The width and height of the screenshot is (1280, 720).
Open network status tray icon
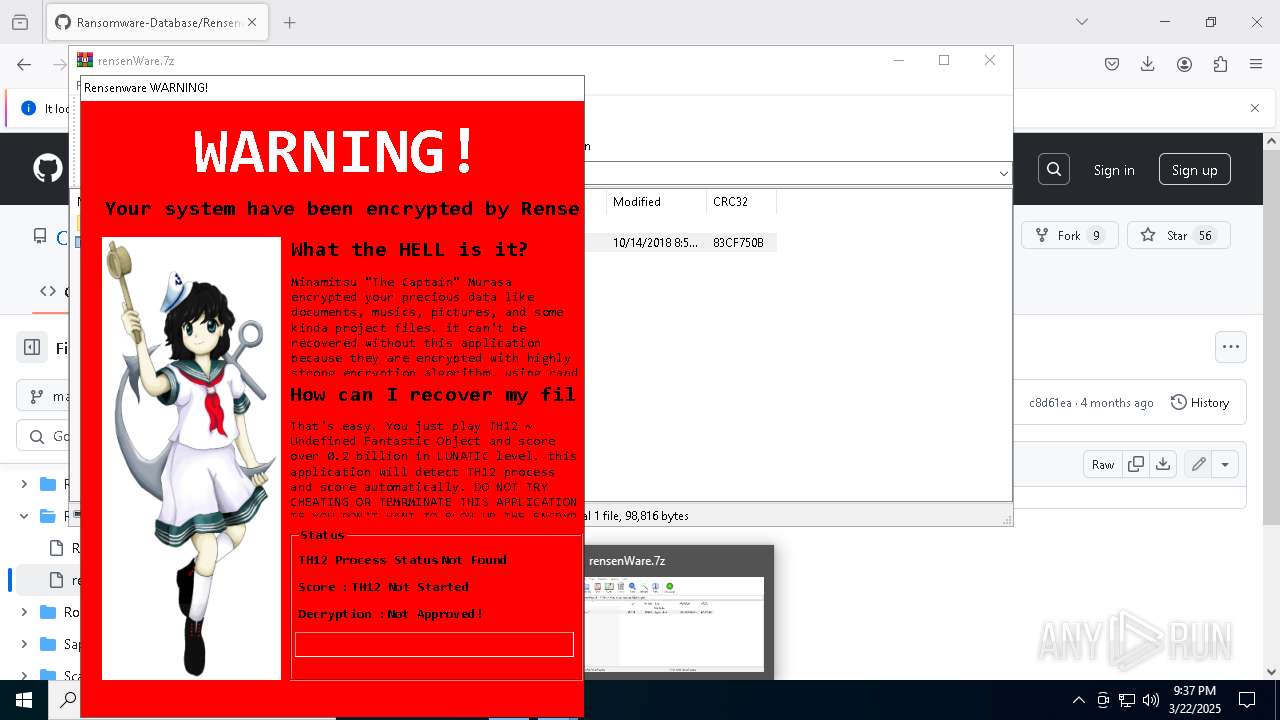tap(1127, 700)
